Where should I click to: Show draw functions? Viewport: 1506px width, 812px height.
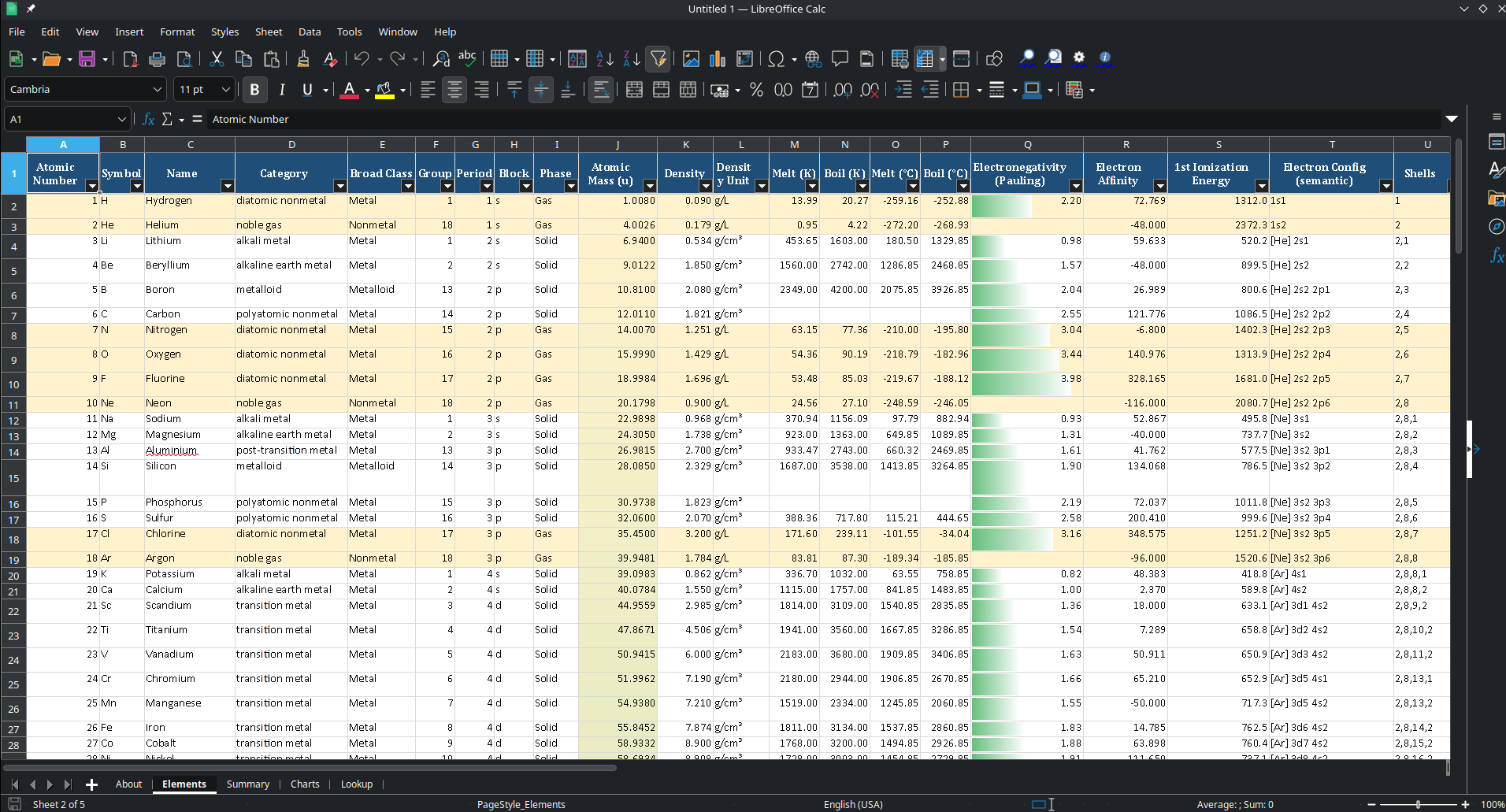coord(994,59)
